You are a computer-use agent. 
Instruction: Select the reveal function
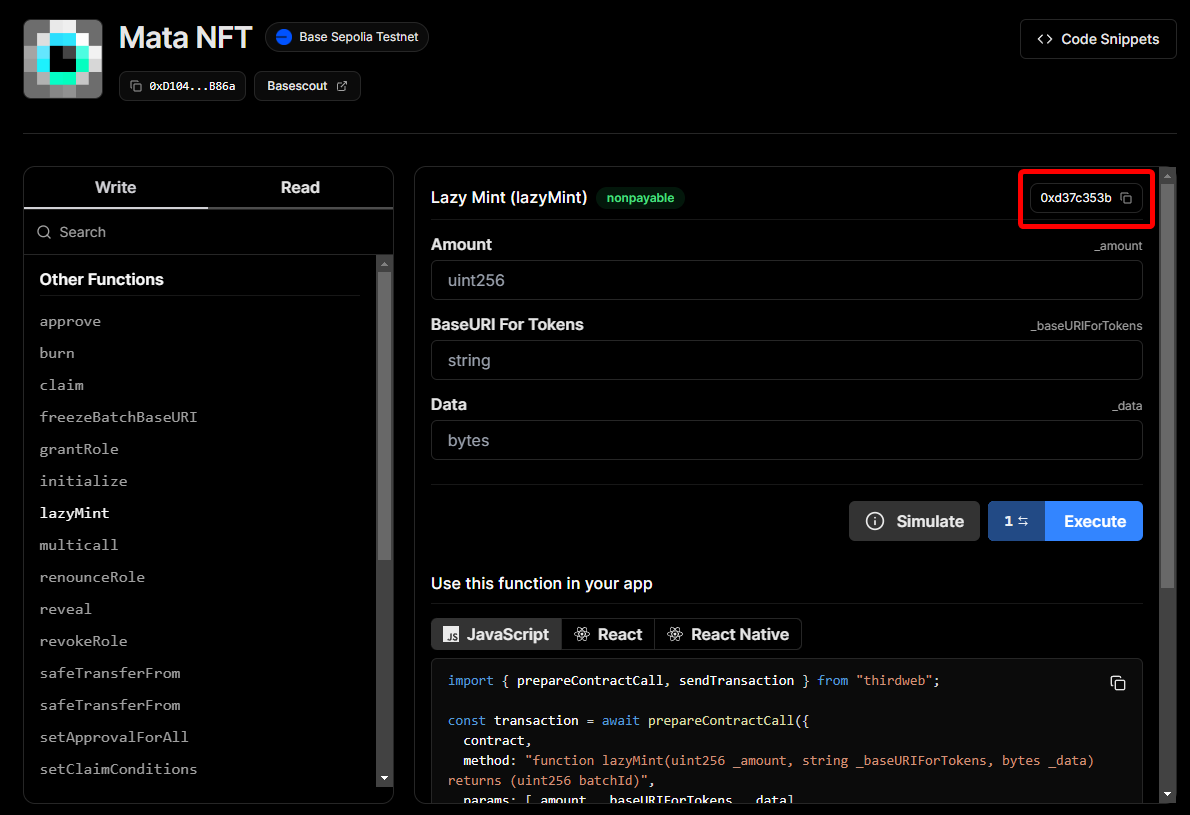[65, 609]
